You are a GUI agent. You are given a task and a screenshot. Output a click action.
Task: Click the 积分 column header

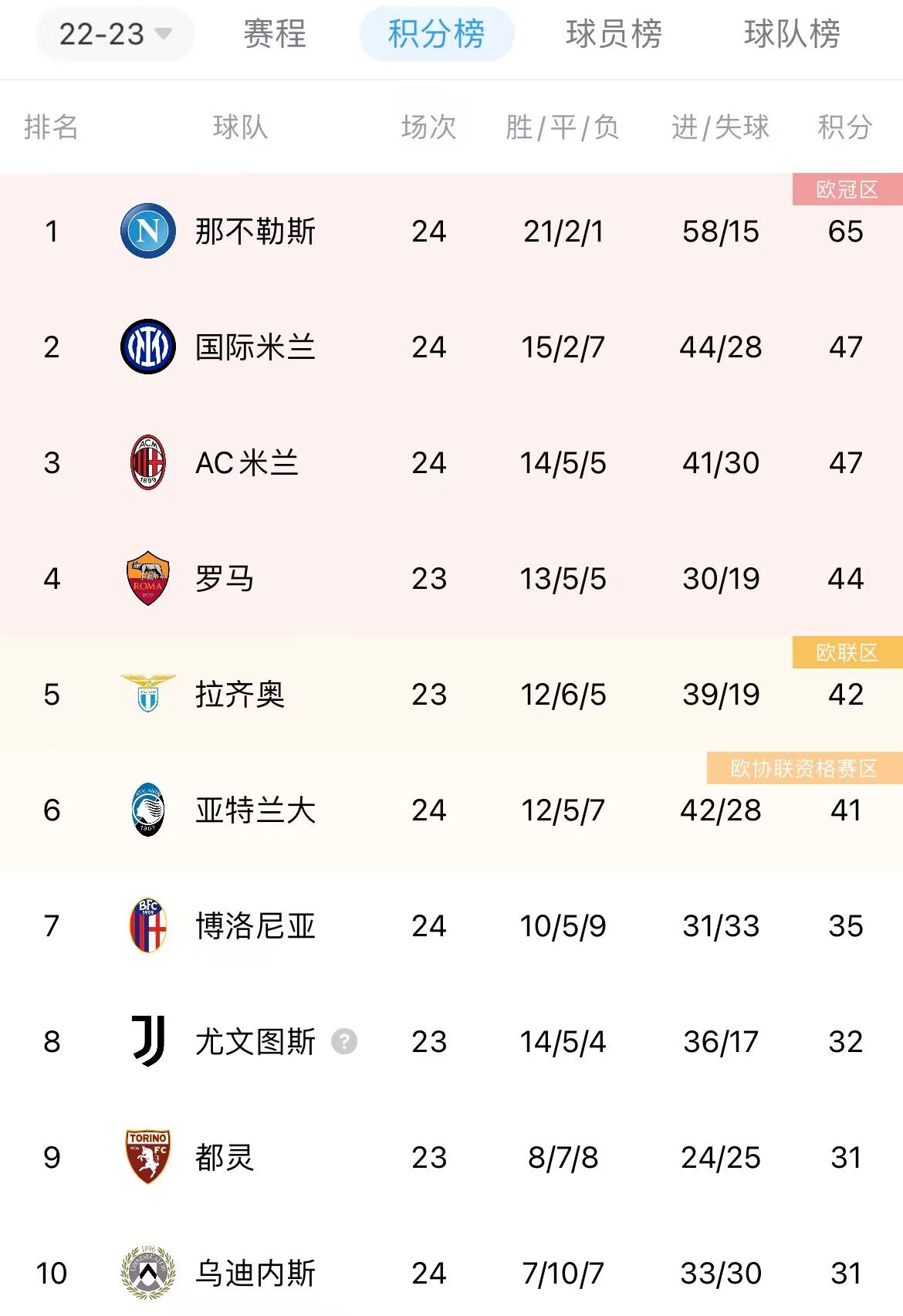point(845,127)
